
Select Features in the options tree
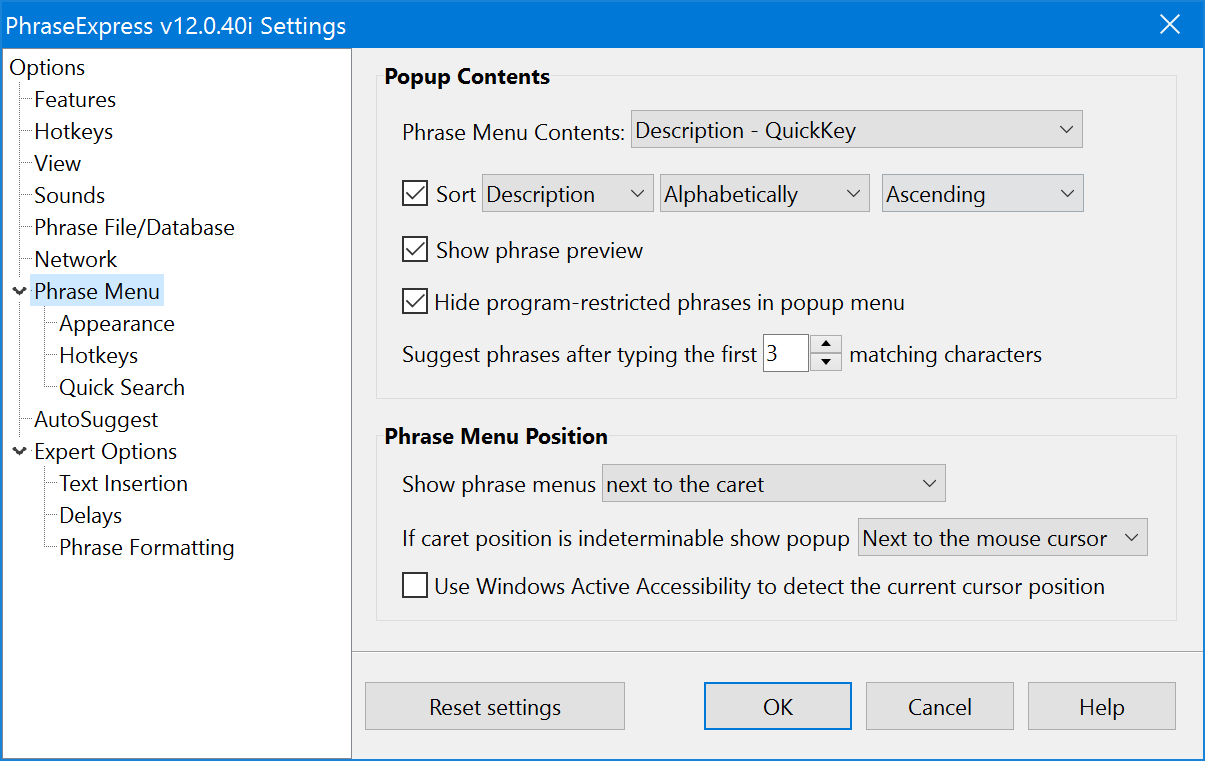coord(75,100)
